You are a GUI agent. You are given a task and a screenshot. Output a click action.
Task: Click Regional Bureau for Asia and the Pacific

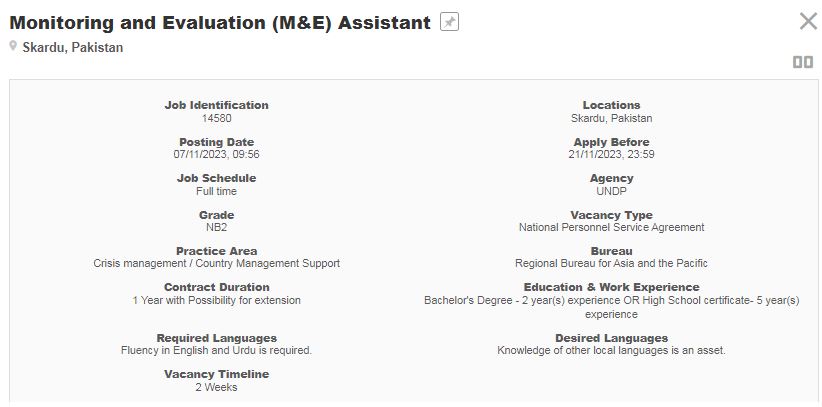click(x=611, y=263)
